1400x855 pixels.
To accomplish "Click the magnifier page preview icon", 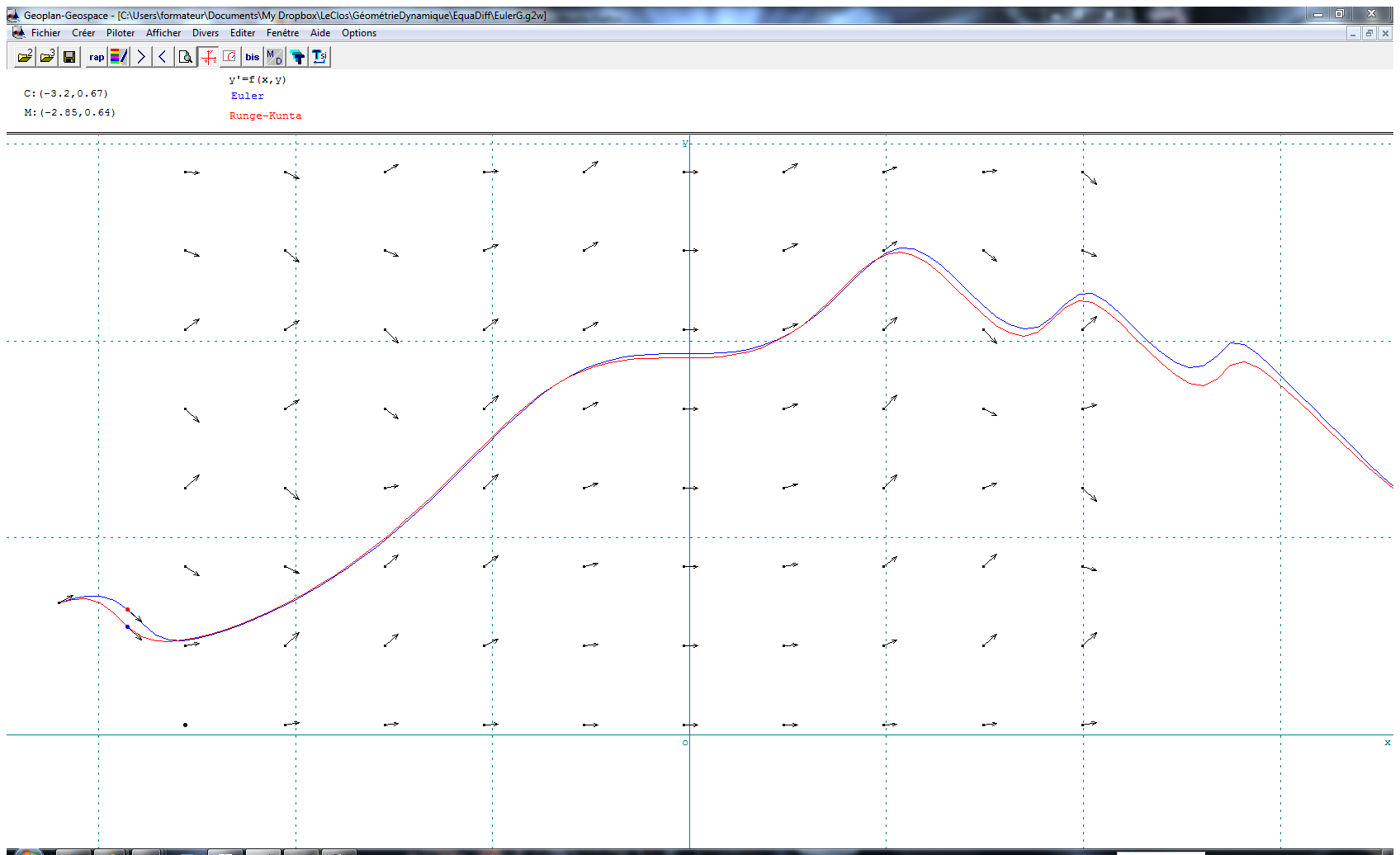I will pos(186,57).
